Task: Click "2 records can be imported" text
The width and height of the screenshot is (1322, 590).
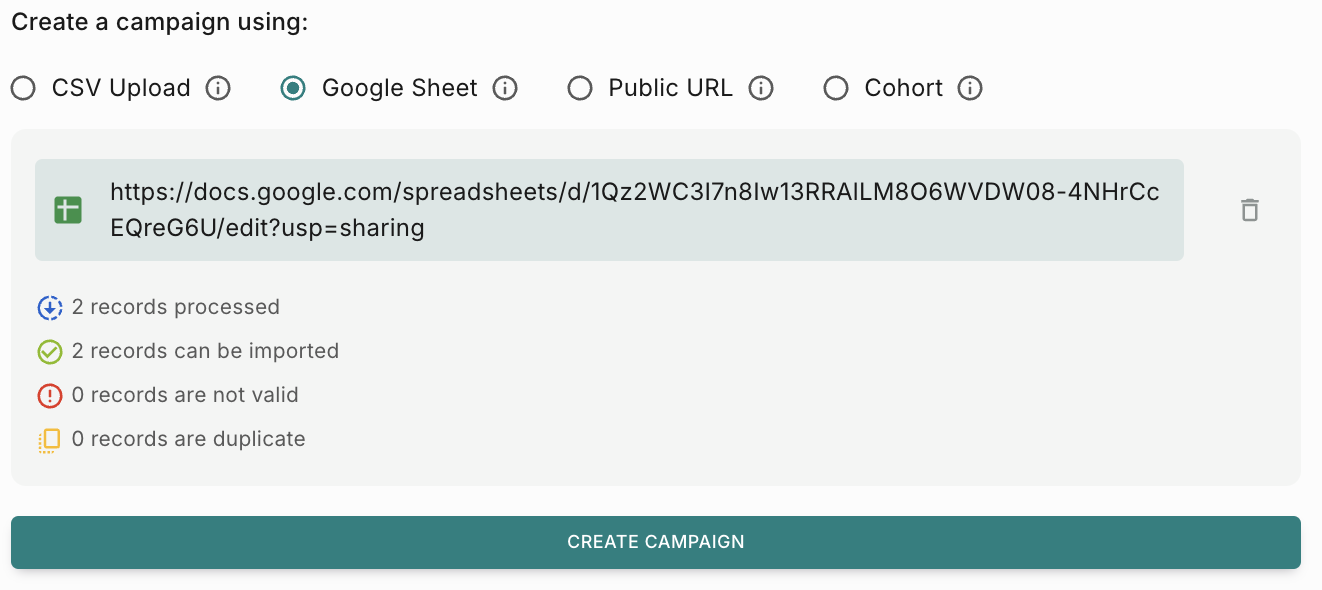Action: 205,351
